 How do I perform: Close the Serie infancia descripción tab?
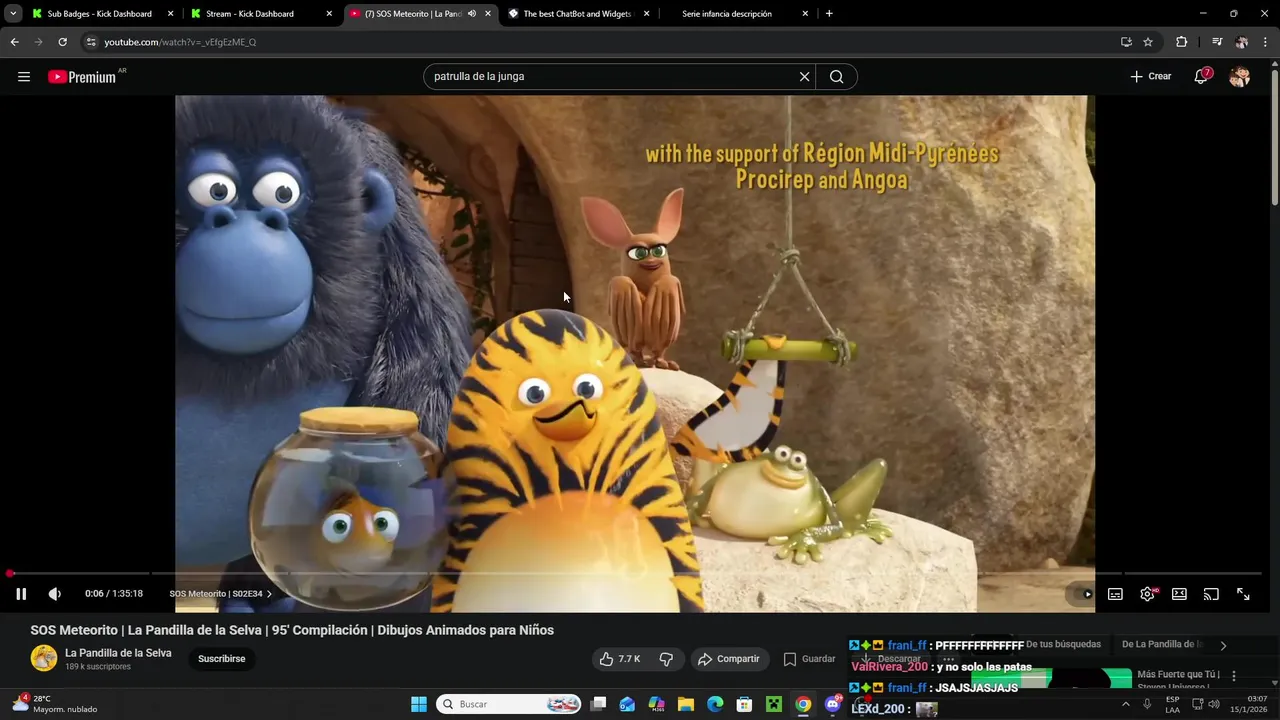805,14
